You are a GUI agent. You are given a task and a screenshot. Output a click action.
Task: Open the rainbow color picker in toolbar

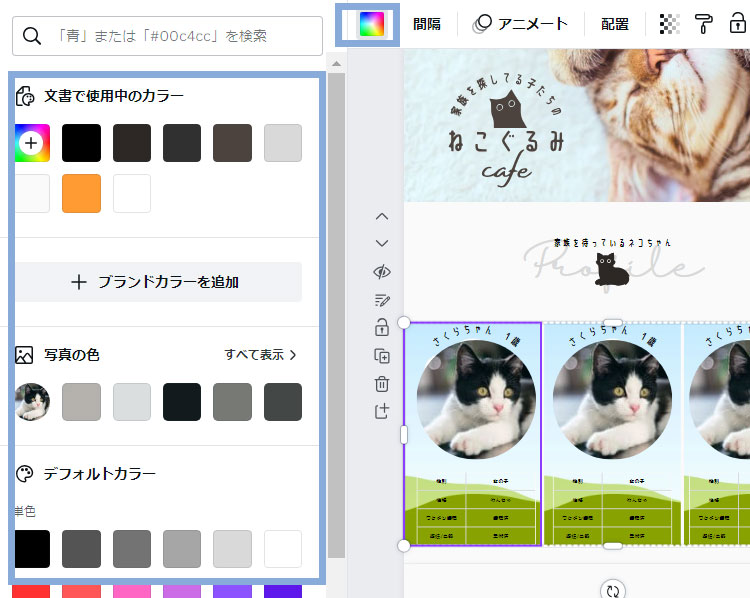(371, 24)
